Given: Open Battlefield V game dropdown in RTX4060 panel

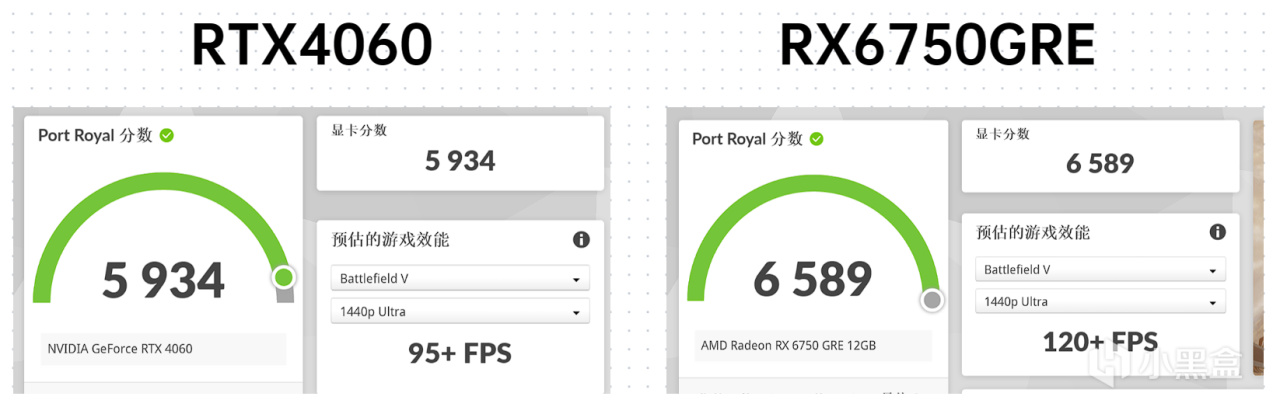Looking at the screenshot, I should coord(460,278).
